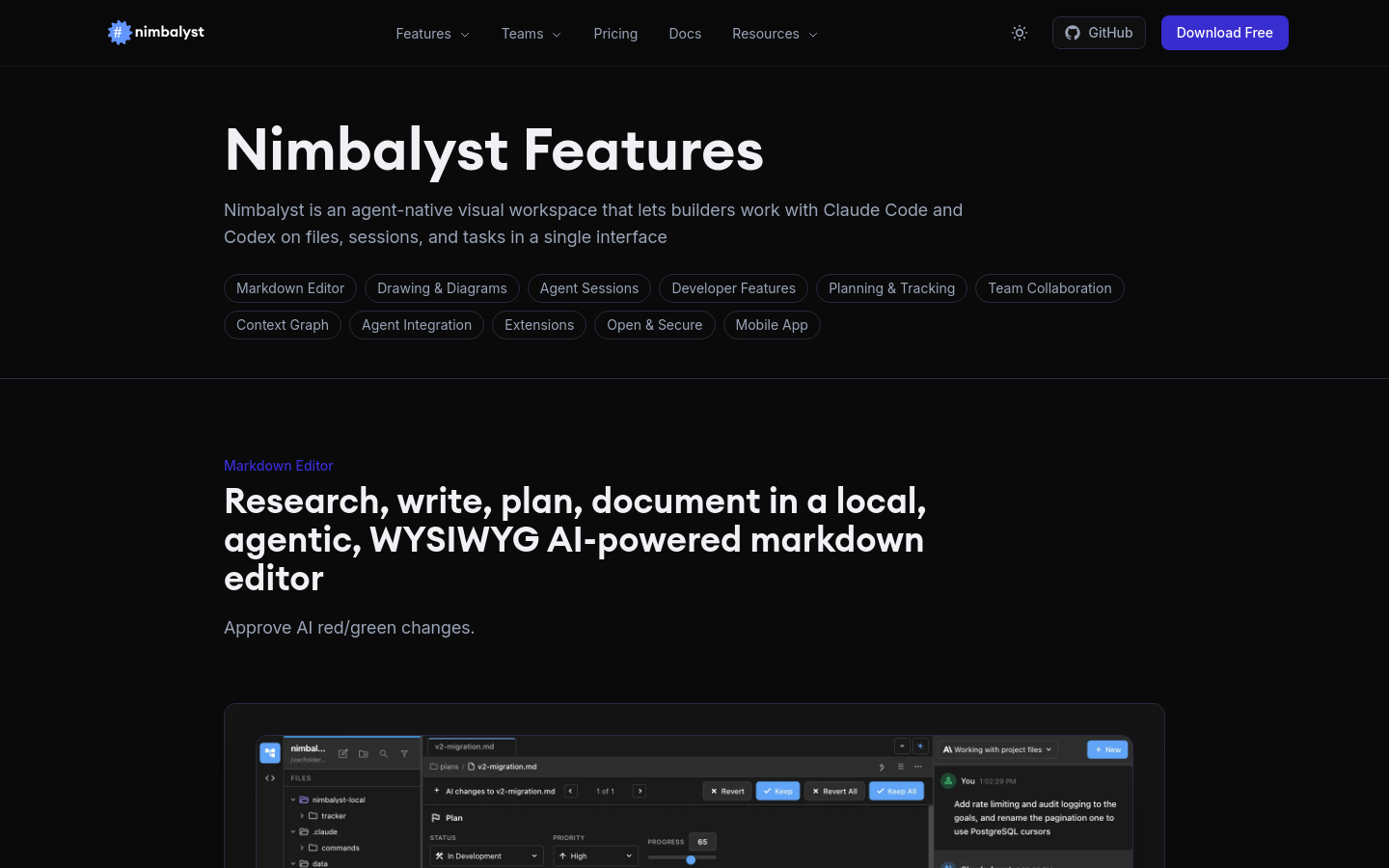Image resolution: width=1389 pixels, height=868 pixels.
Task: Expand the Teams nav dropdown
Action: coord(531,34)
